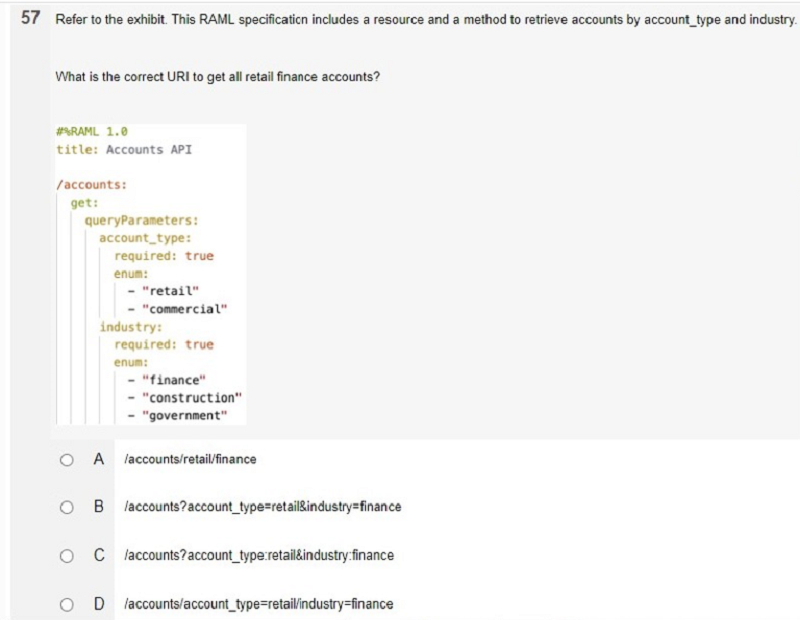The height and width of the screenshot is (620, 800).
Task: Click question number 57
Action: 30,18
